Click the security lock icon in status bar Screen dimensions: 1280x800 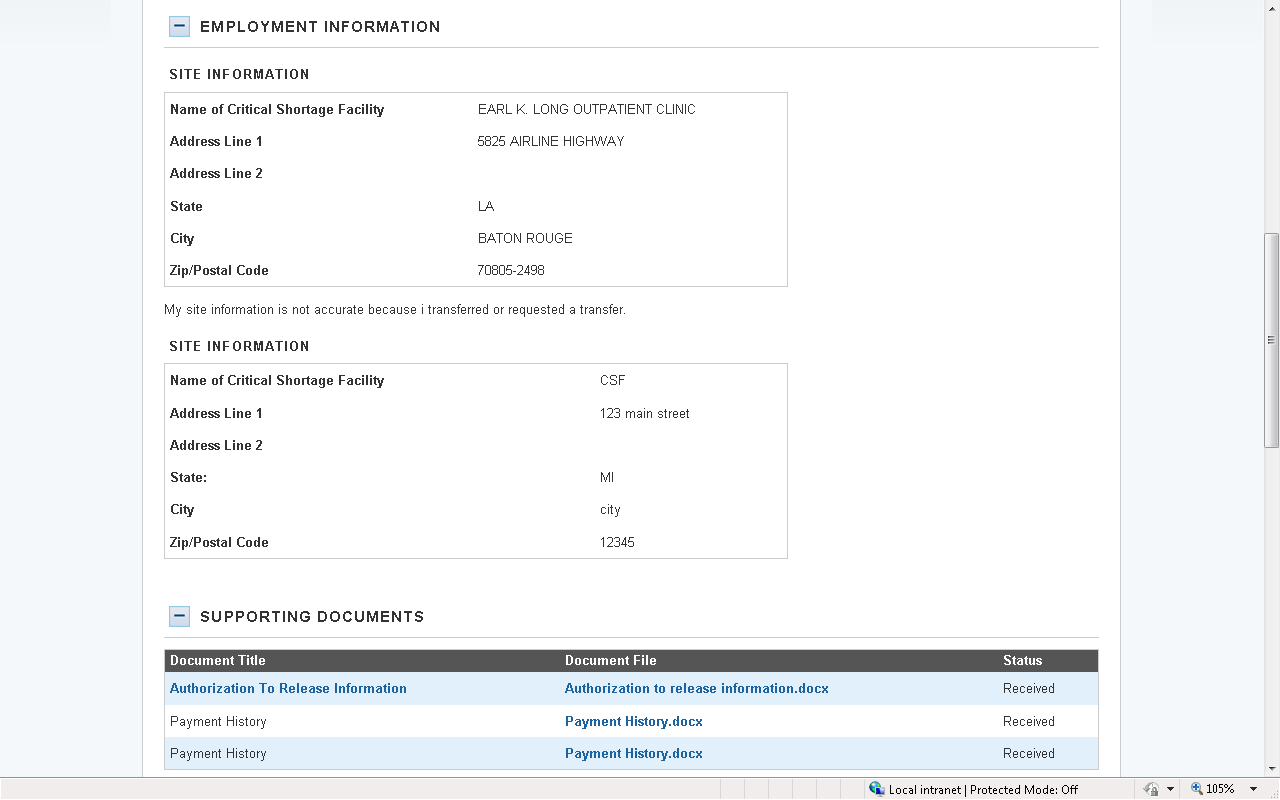pyautogui.click(x=1151, y=789)
